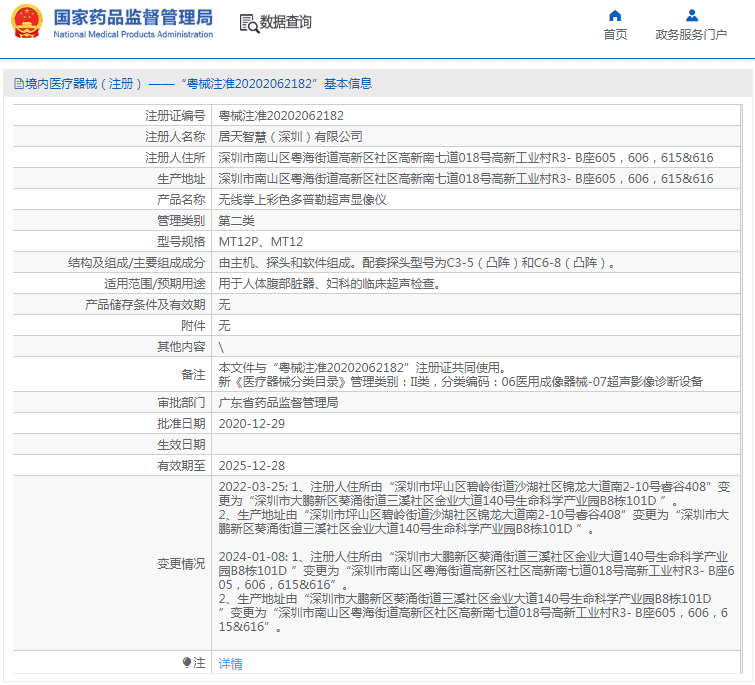755x685 pixels.
Task: Click the 注册人住所 address value
Action: point(466,158)
